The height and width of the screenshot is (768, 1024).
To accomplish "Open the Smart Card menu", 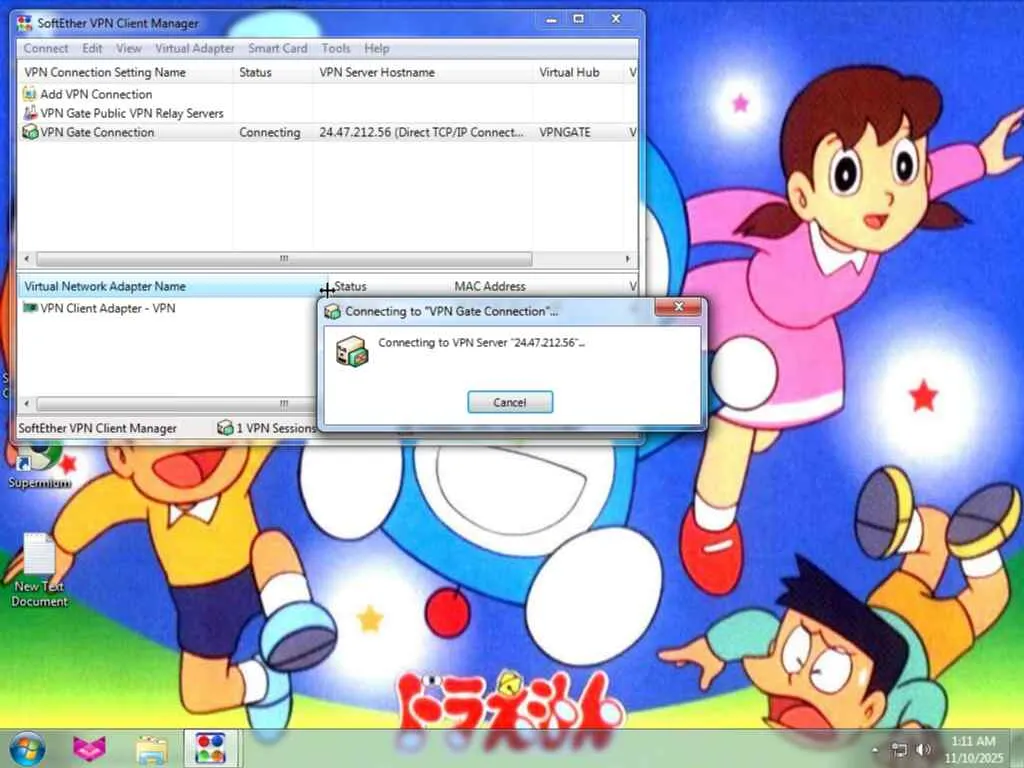I will [x=278, y=48].
